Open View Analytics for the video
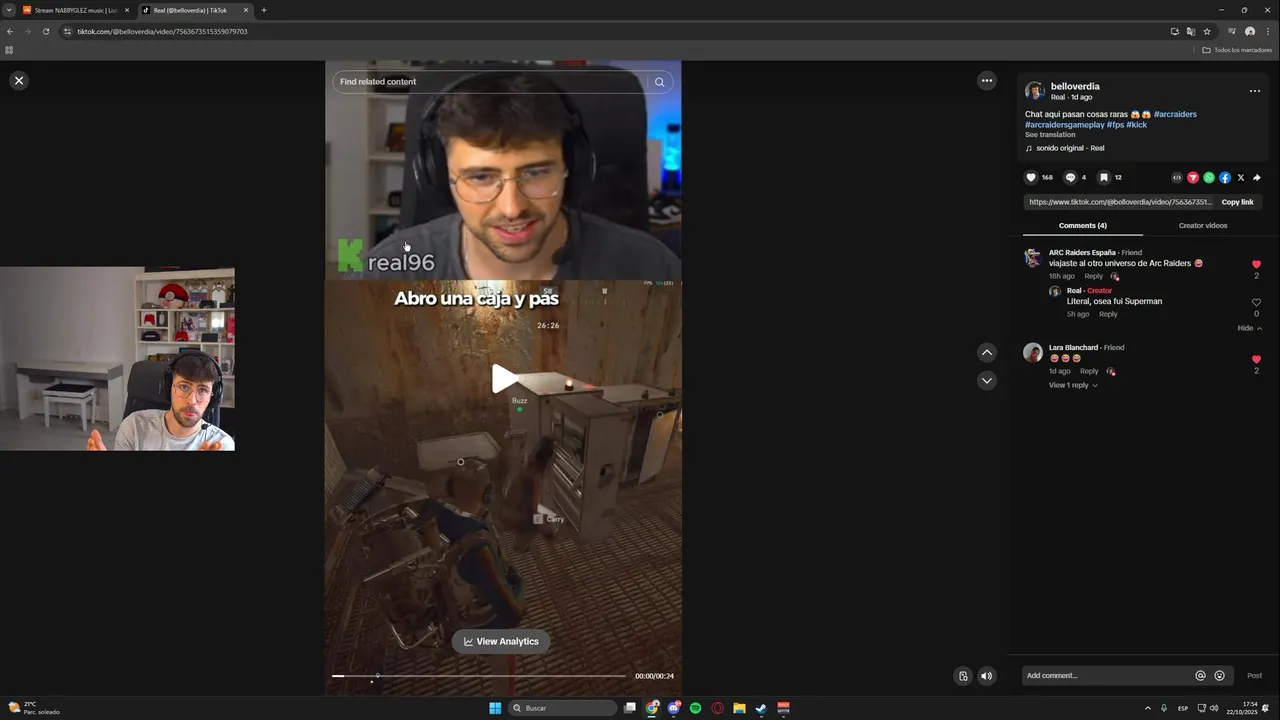 click(501, 642)
